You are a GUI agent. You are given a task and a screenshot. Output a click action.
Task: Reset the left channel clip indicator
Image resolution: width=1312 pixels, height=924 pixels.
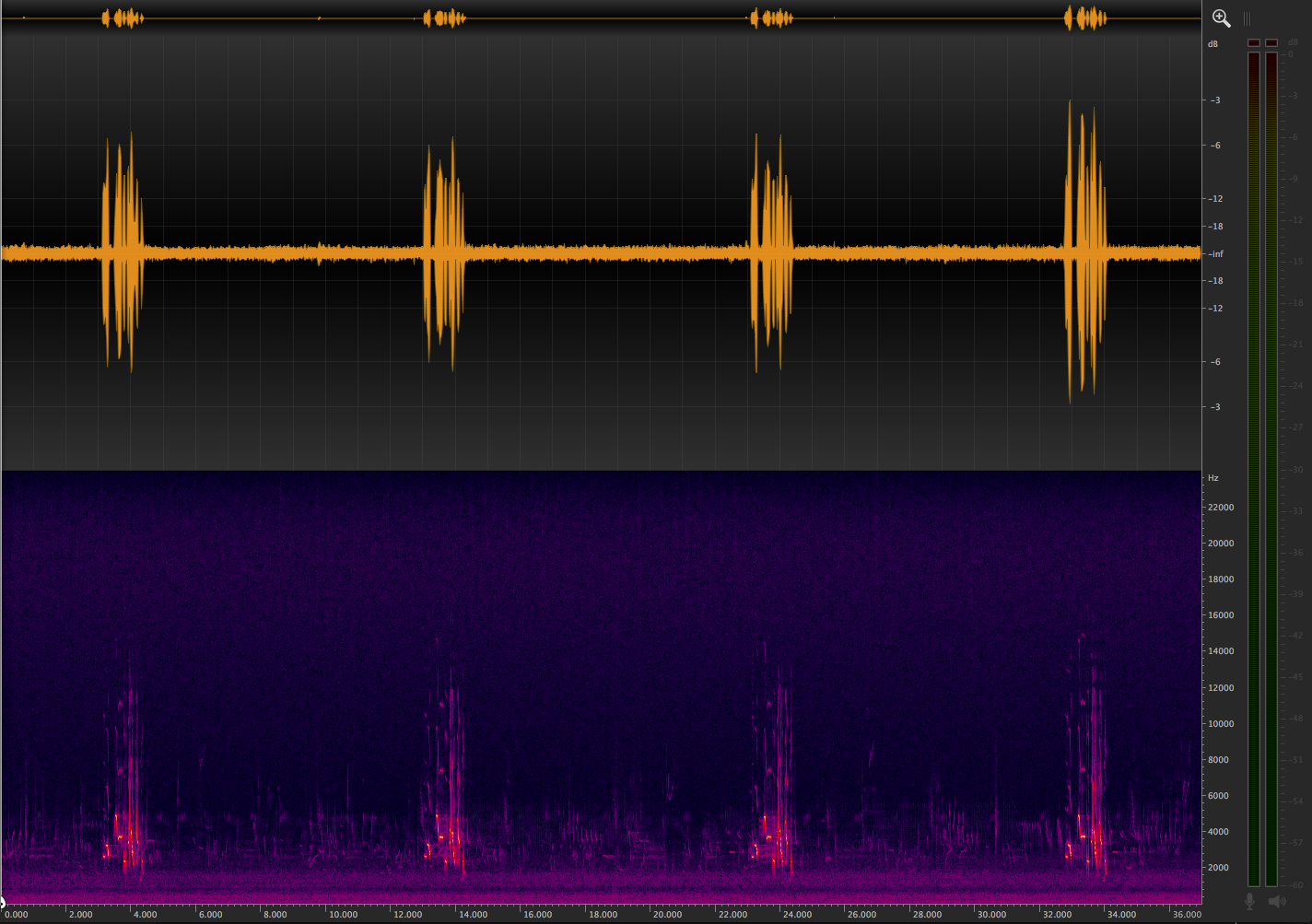[1253, 42]
